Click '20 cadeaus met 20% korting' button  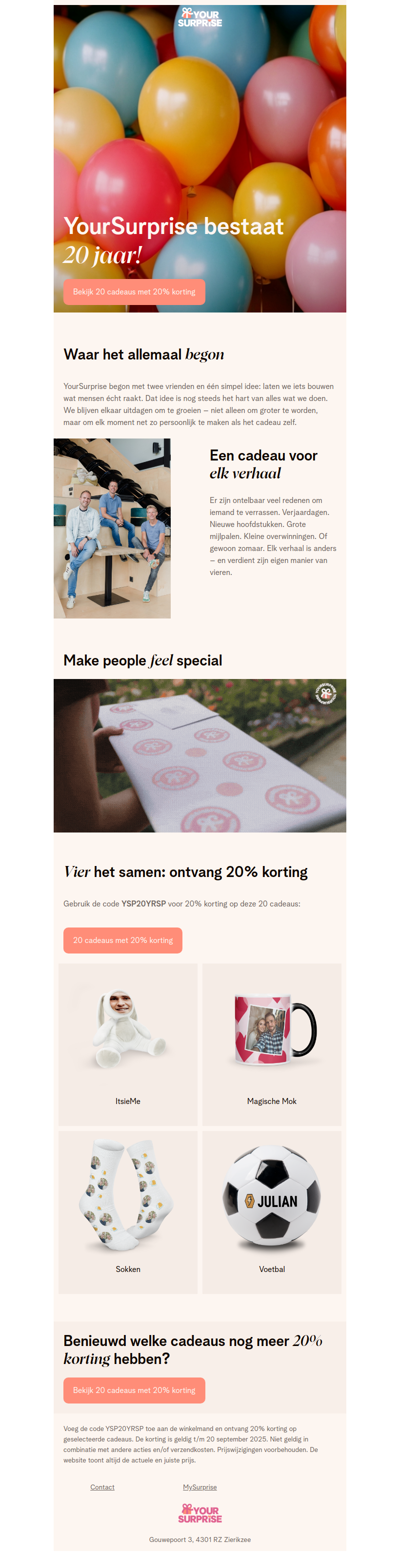[123, 940]
